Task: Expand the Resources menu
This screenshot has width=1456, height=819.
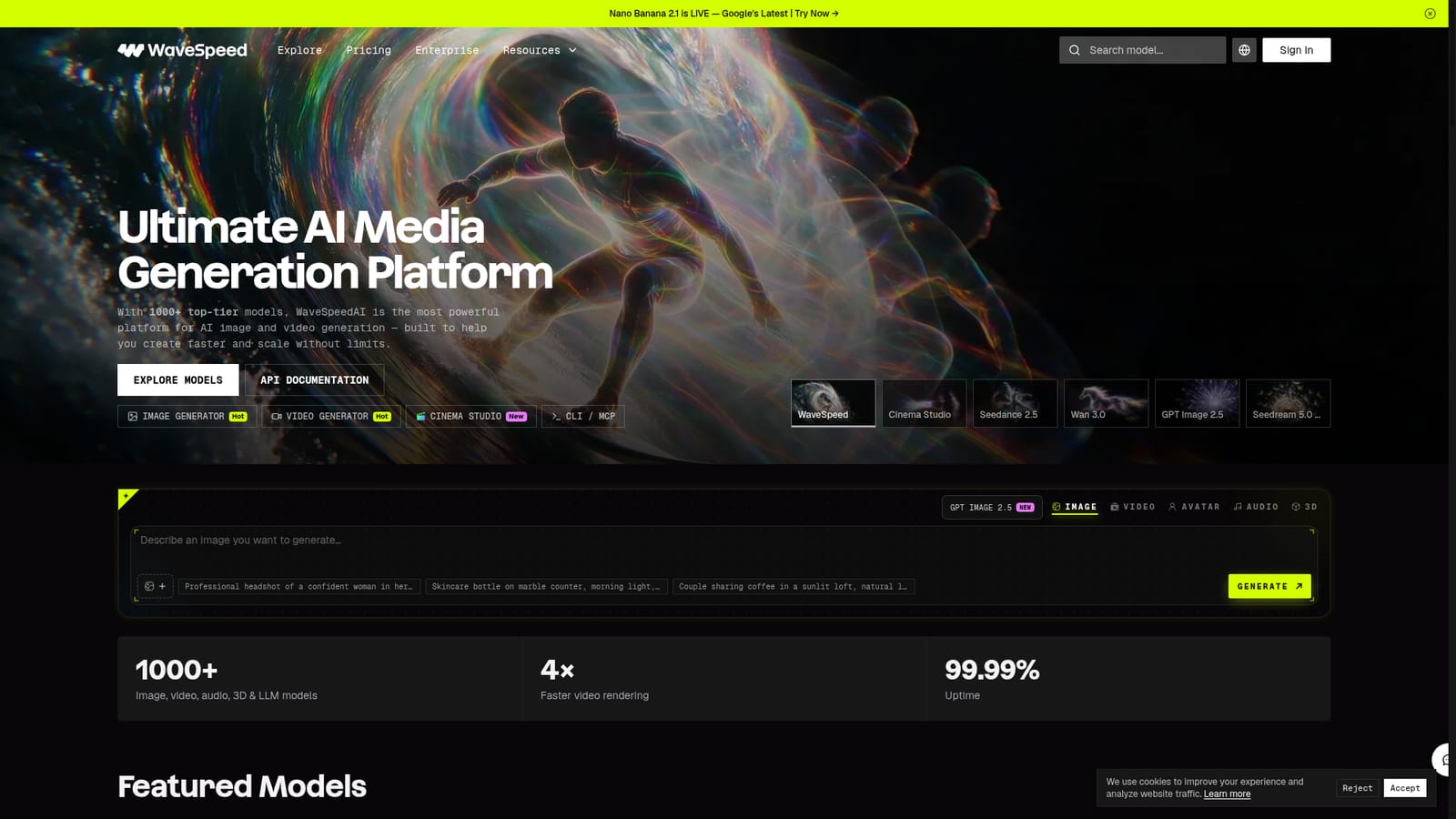Action: pyautogui.click(x=540, y=50)
